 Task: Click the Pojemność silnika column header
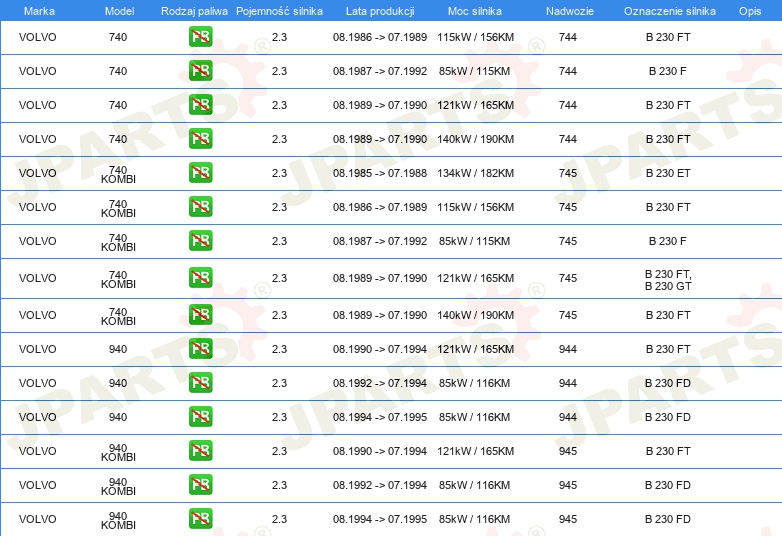point(279,11)
